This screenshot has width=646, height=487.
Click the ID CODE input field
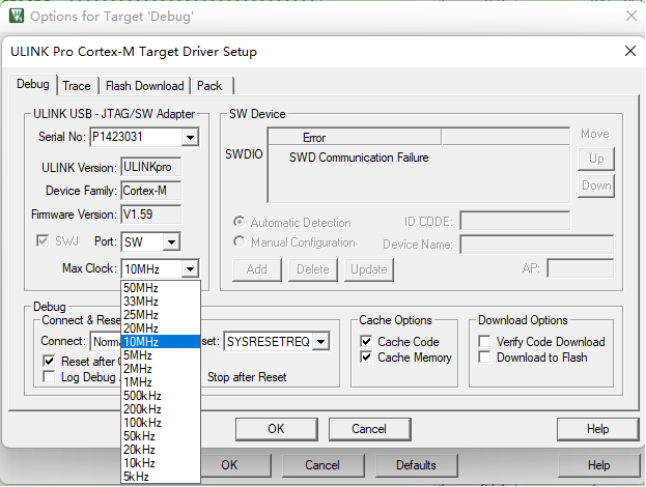514,221
